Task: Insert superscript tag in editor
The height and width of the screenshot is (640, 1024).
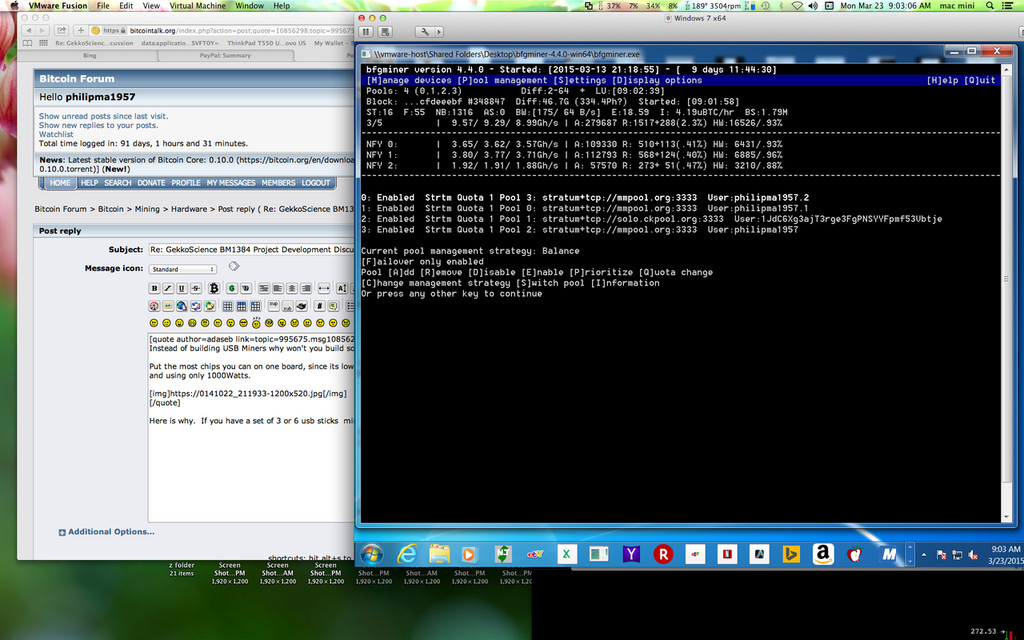Action: [x=274, y=304]
